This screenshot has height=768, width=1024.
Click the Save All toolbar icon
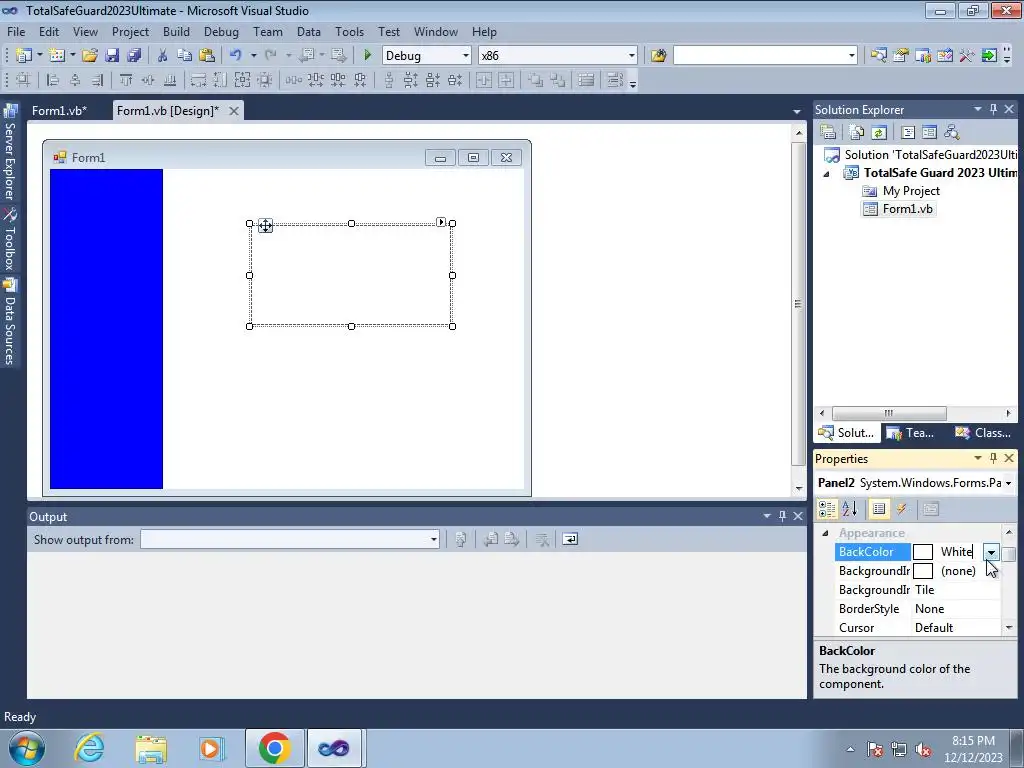[134, 56]
